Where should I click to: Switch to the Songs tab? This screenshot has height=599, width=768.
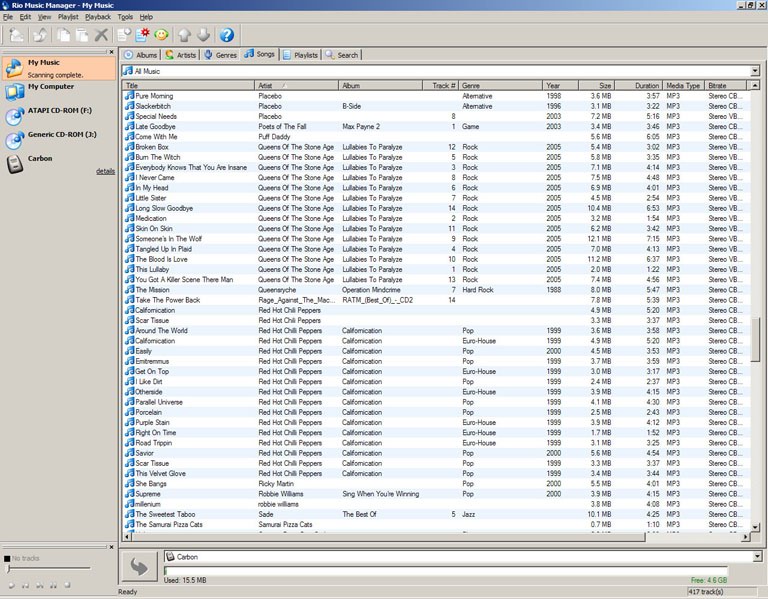260,54
